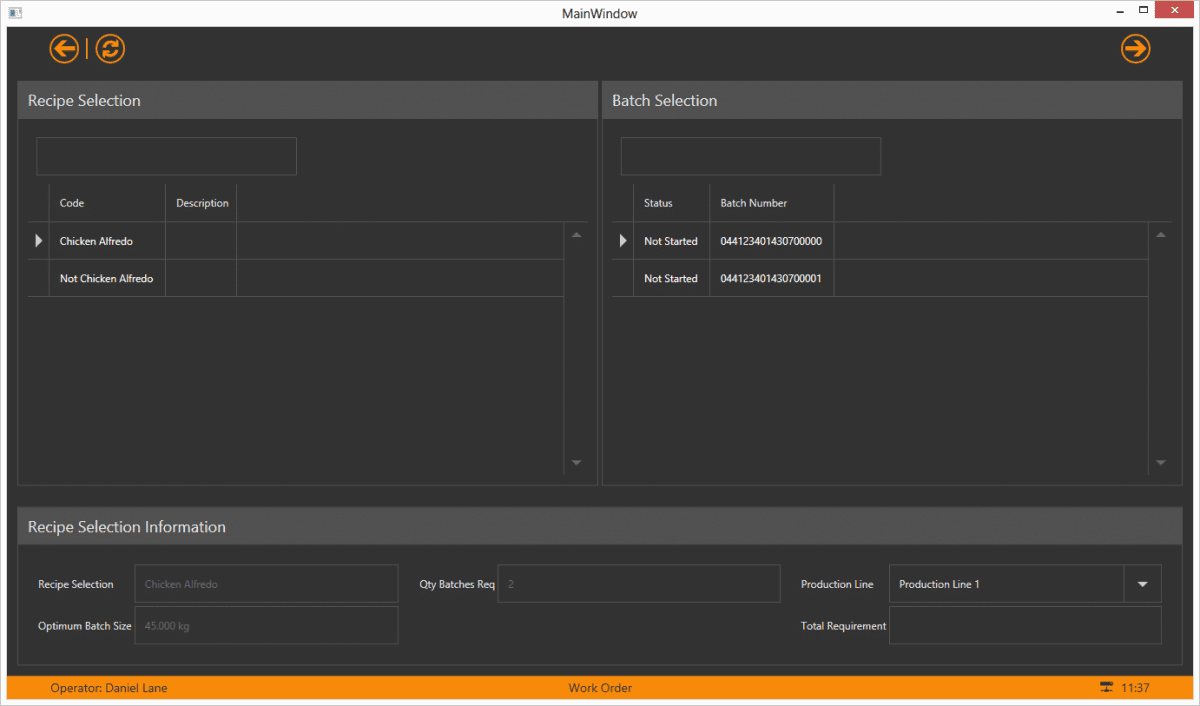Click the Batch Selection search box
Viewport: 1200px width, 706px height.
coord(750,156)
